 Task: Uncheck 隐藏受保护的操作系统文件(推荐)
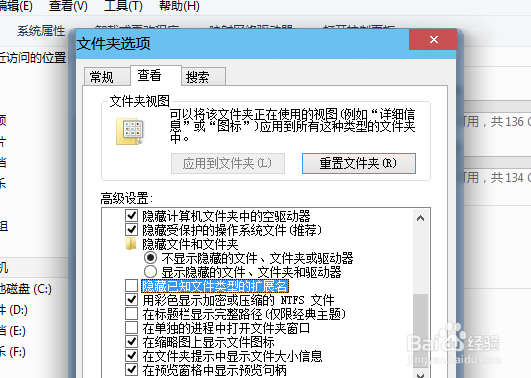click(131, 230)
